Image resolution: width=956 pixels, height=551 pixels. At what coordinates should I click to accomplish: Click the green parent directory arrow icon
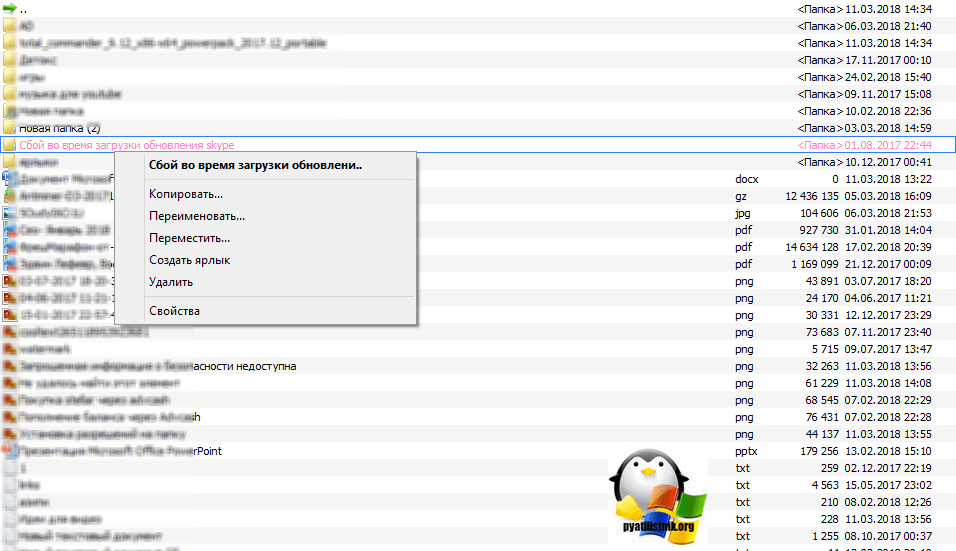point(9,9)
